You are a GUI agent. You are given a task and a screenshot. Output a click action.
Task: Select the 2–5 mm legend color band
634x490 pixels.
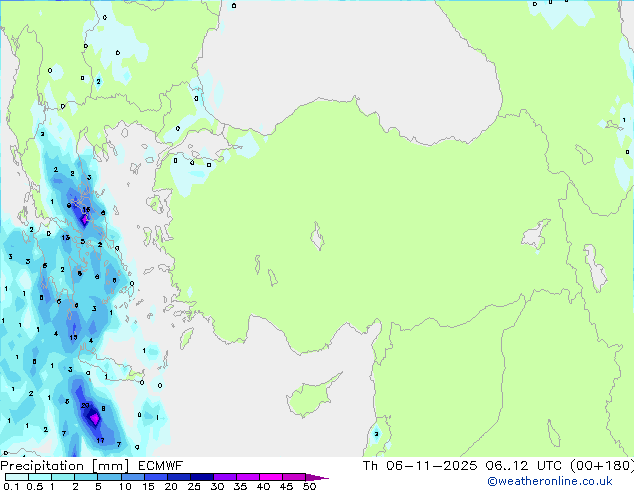(86, 477)
